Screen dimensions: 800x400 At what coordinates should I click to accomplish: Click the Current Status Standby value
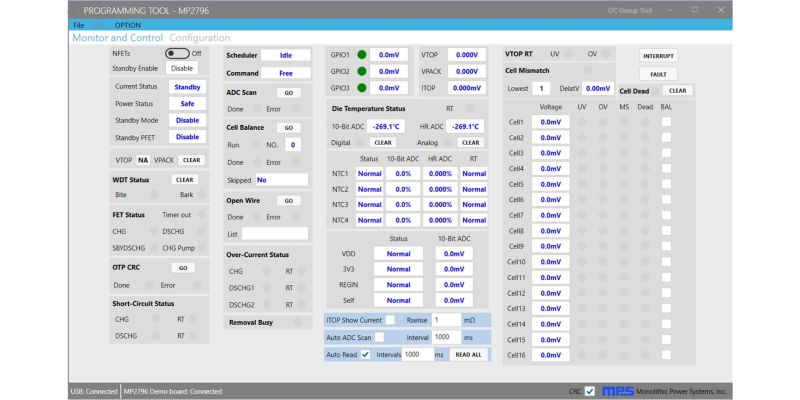pos(187,87)
